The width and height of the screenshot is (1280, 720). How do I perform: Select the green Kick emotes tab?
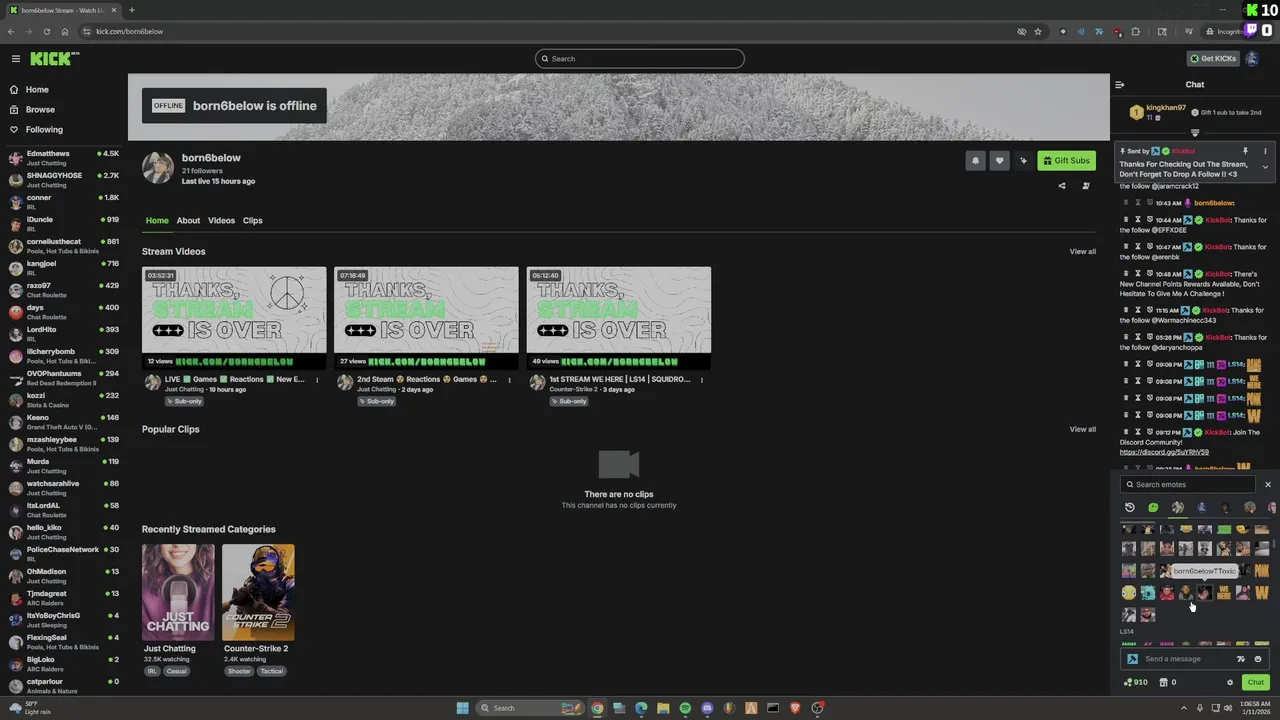(1153, 508)
